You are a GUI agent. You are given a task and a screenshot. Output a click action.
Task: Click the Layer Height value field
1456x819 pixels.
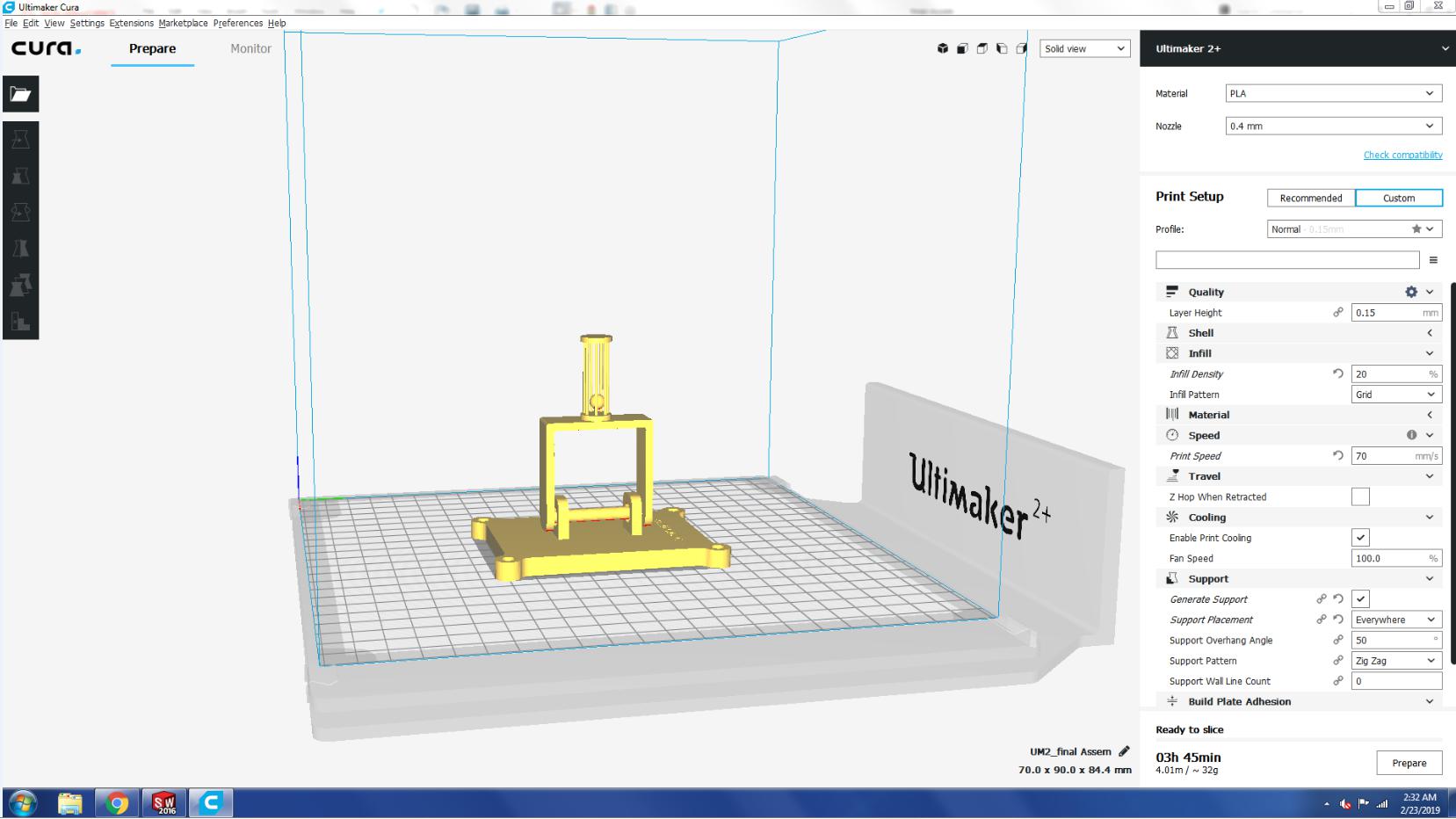click(x=1396, y=312)
